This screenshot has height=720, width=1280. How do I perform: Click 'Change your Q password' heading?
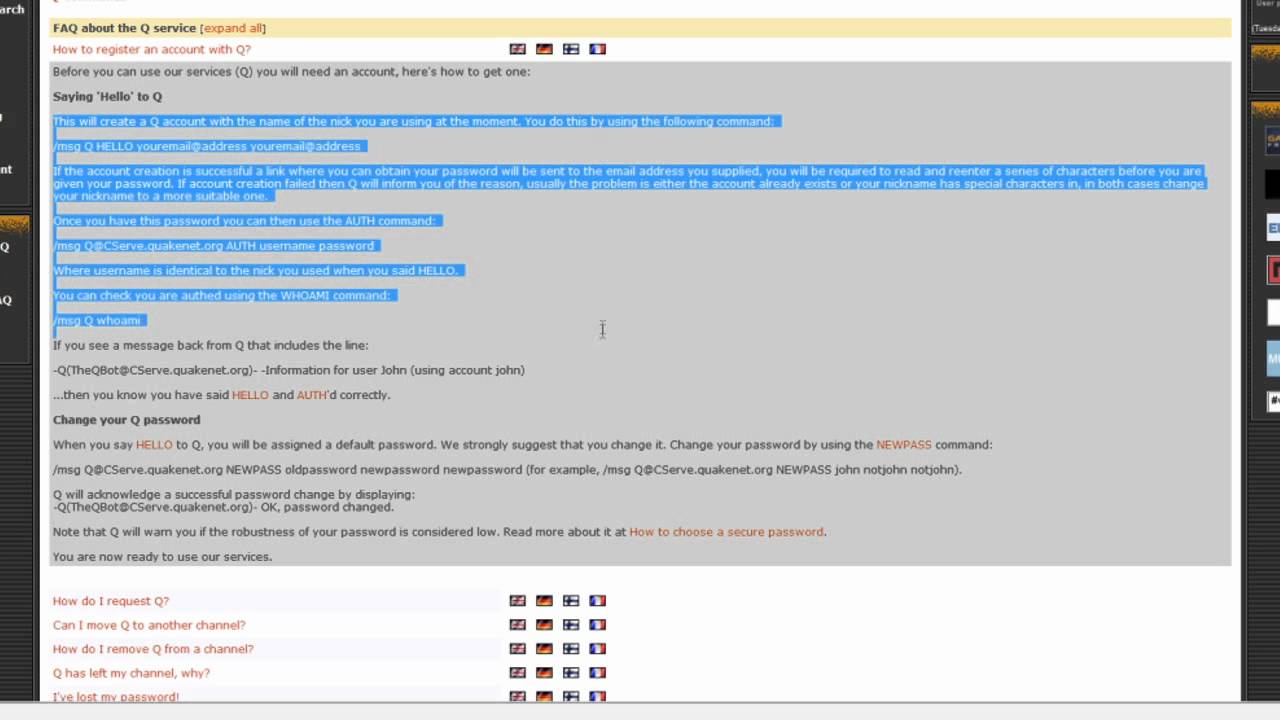(126, 420)
